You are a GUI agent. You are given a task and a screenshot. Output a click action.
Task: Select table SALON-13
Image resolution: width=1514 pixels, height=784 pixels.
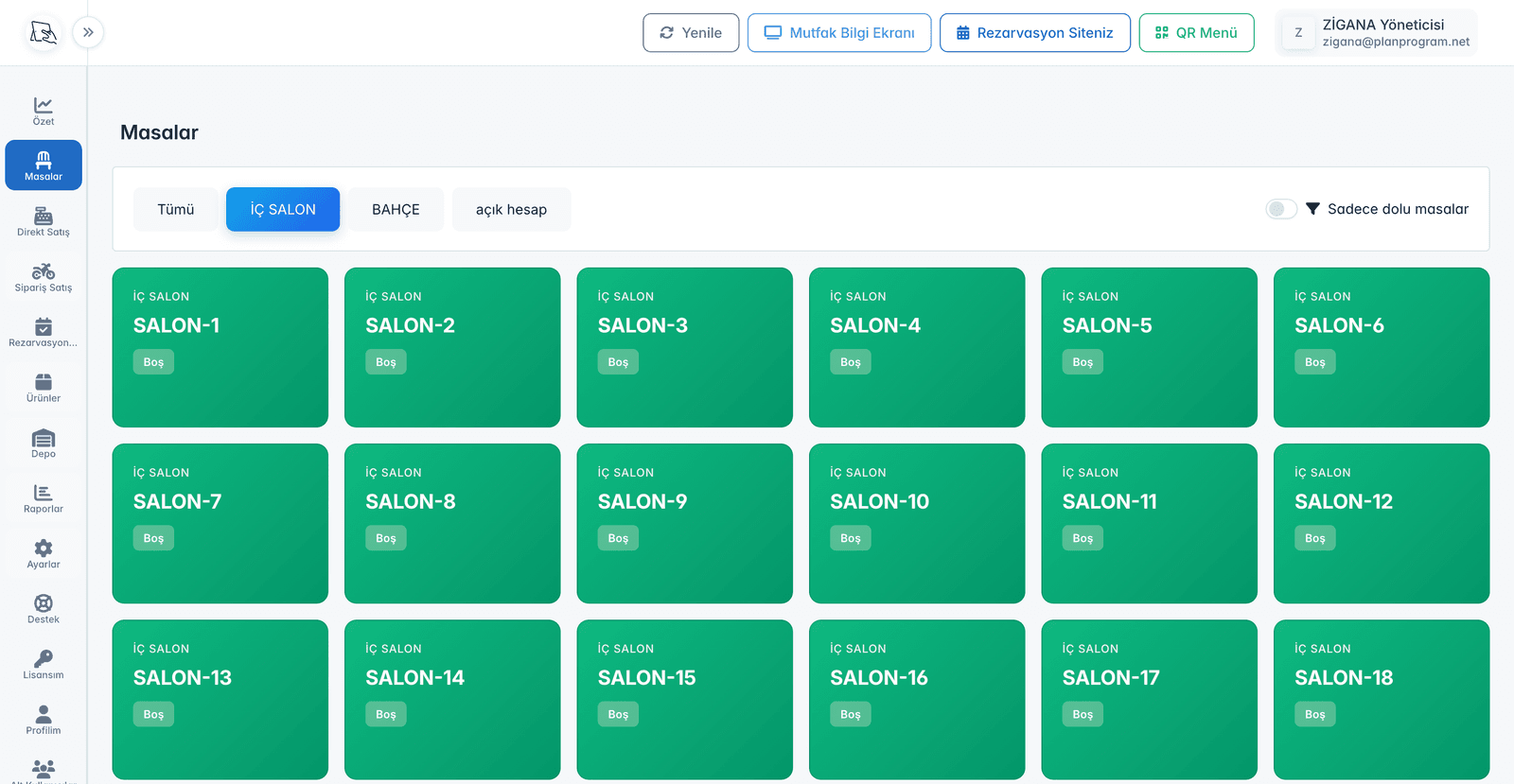[x=220, y=700]
